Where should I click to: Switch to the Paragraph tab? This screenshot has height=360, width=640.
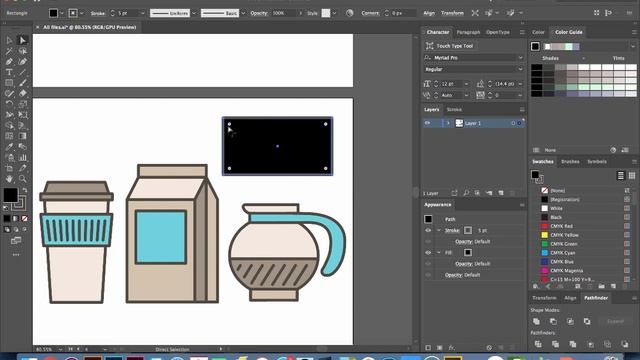click(x=468, y=32)
